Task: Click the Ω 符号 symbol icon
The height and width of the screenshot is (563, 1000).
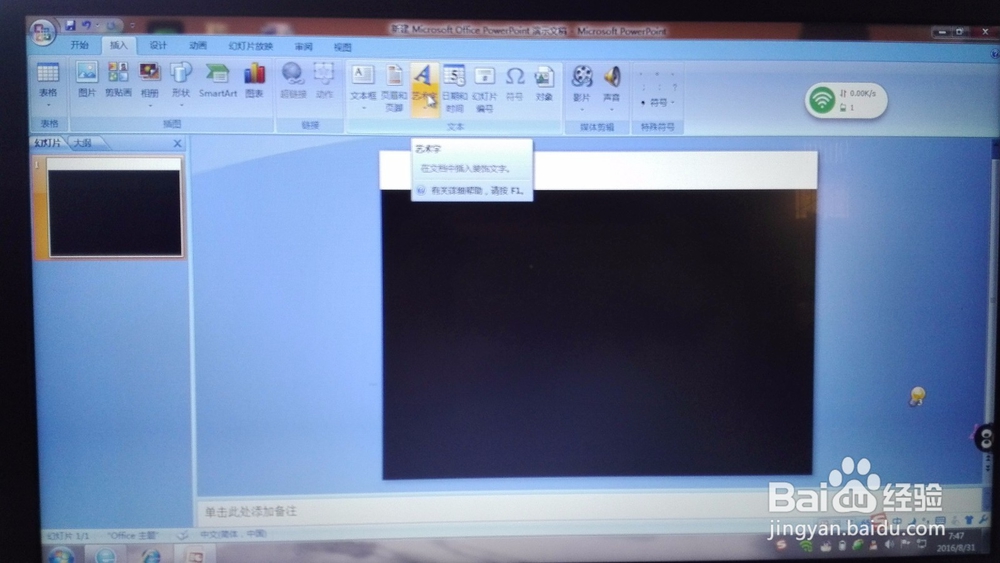Action: point(514,77)
